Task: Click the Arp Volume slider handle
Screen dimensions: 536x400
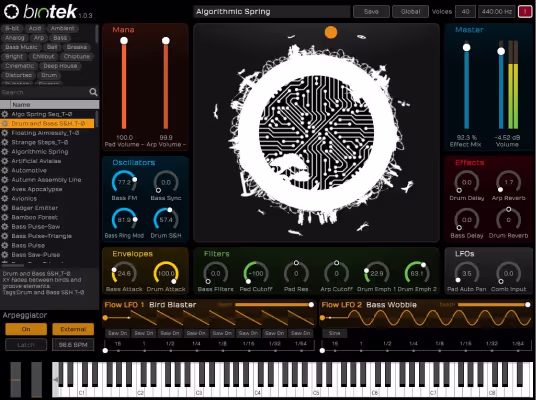Action: (x=166, y=41)
